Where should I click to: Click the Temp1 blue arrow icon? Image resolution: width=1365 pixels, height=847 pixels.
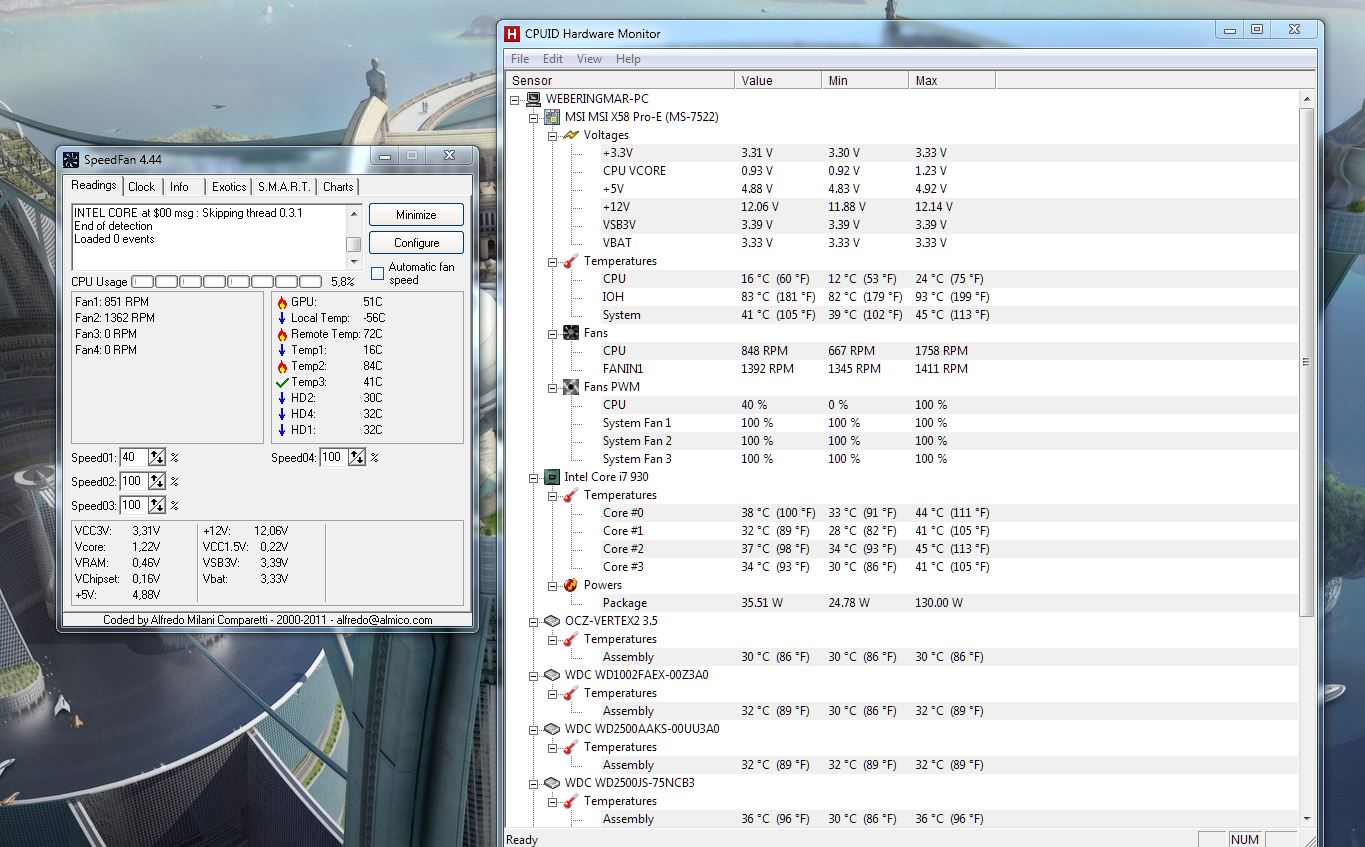point(282,350)
